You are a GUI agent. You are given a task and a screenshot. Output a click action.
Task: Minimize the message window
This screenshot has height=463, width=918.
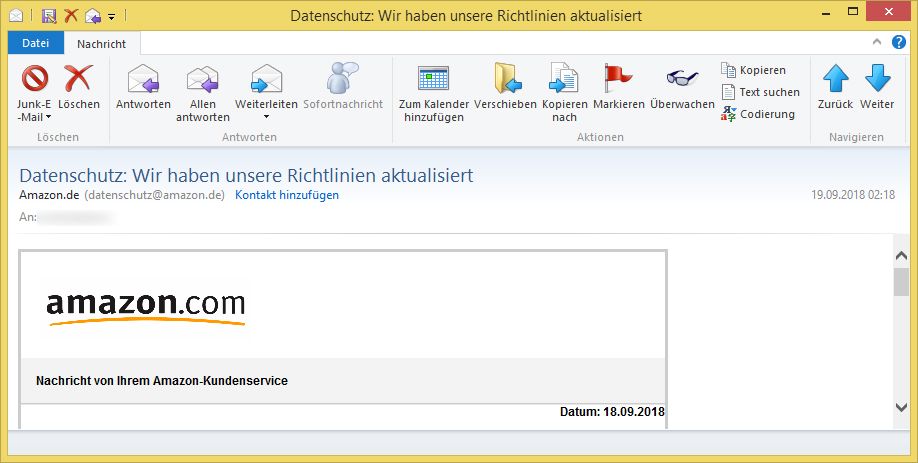(826, 13)
